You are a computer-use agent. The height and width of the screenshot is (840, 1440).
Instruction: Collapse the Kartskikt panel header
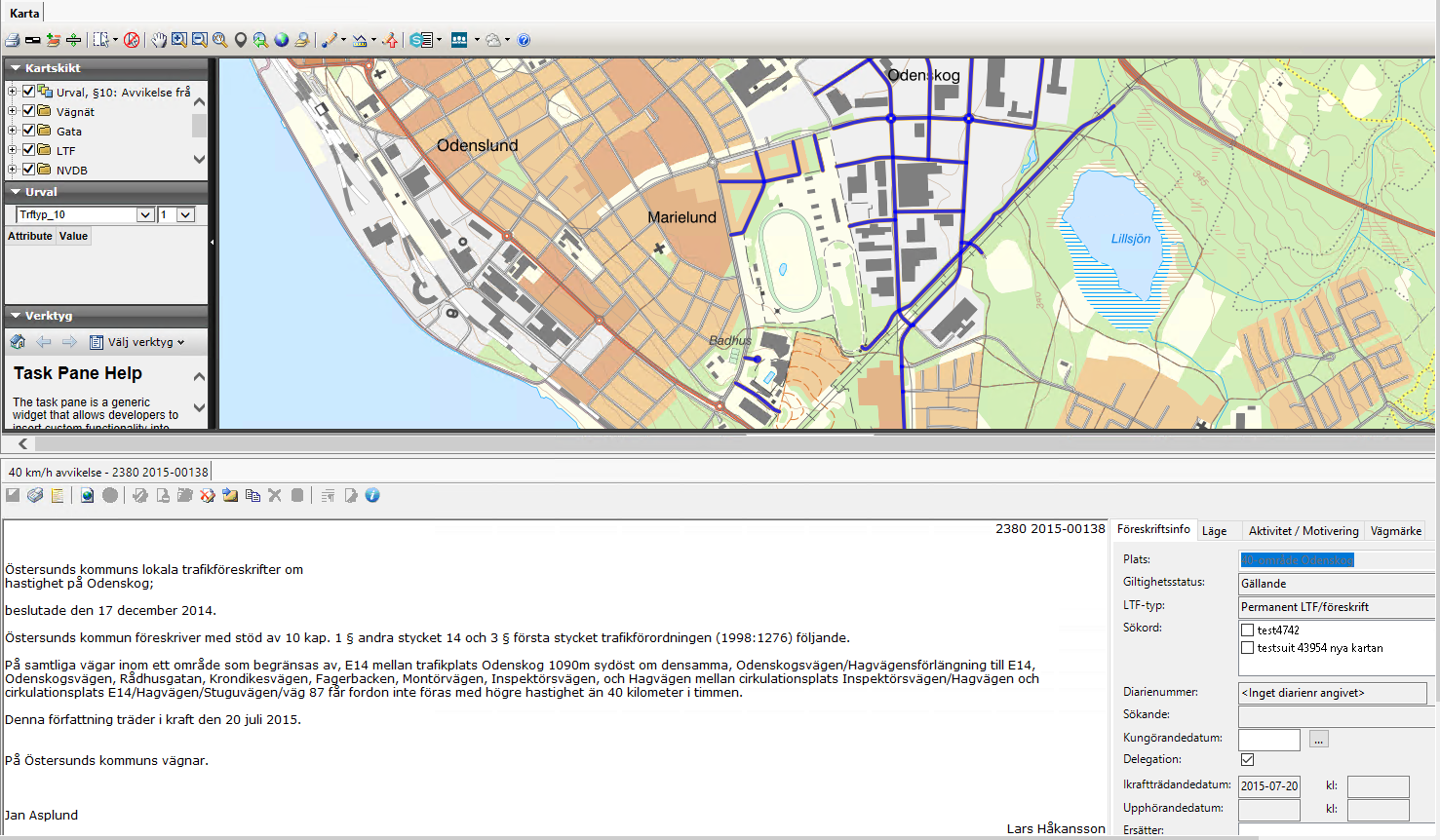click(106, 68)
